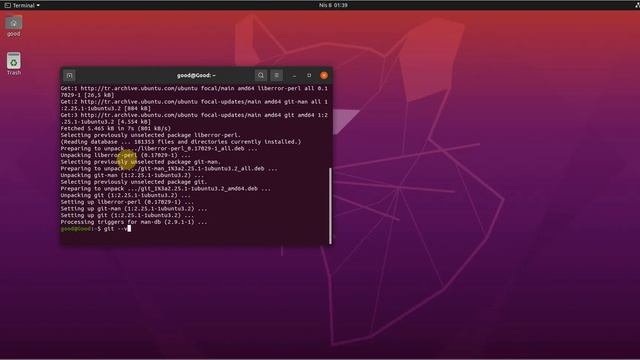Open the clock showing Nis 6 01:39

[333, 5]
